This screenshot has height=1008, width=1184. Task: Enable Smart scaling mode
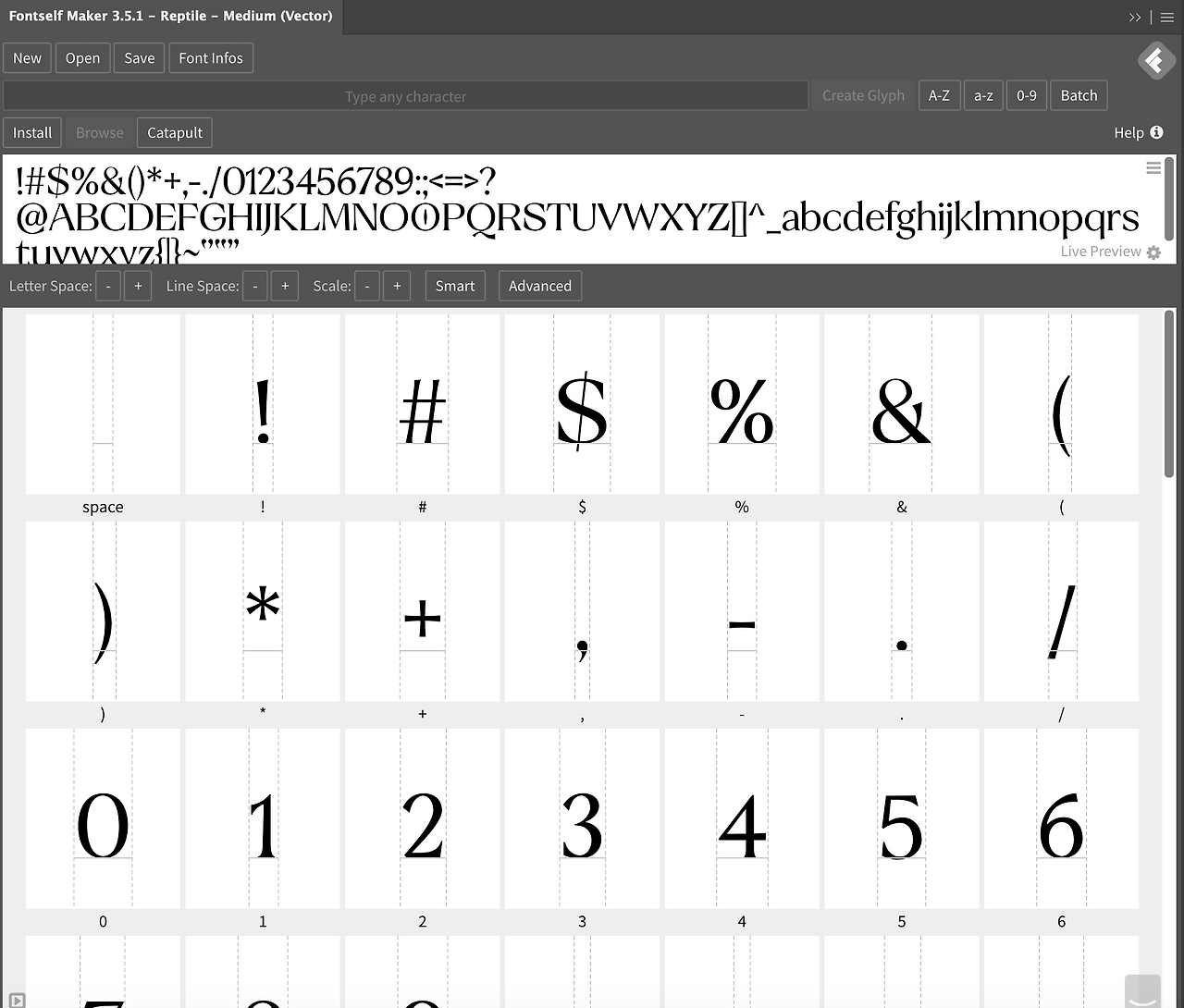(x=454, y=286)
